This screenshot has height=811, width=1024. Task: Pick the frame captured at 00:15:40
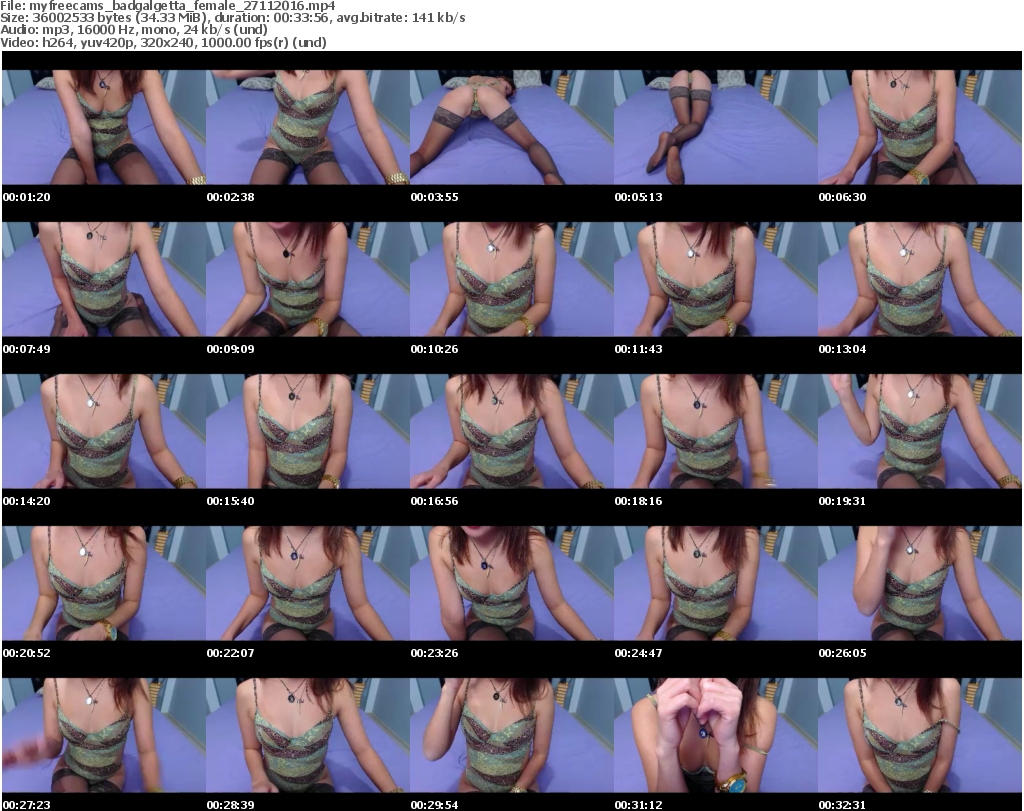[308, 432]
